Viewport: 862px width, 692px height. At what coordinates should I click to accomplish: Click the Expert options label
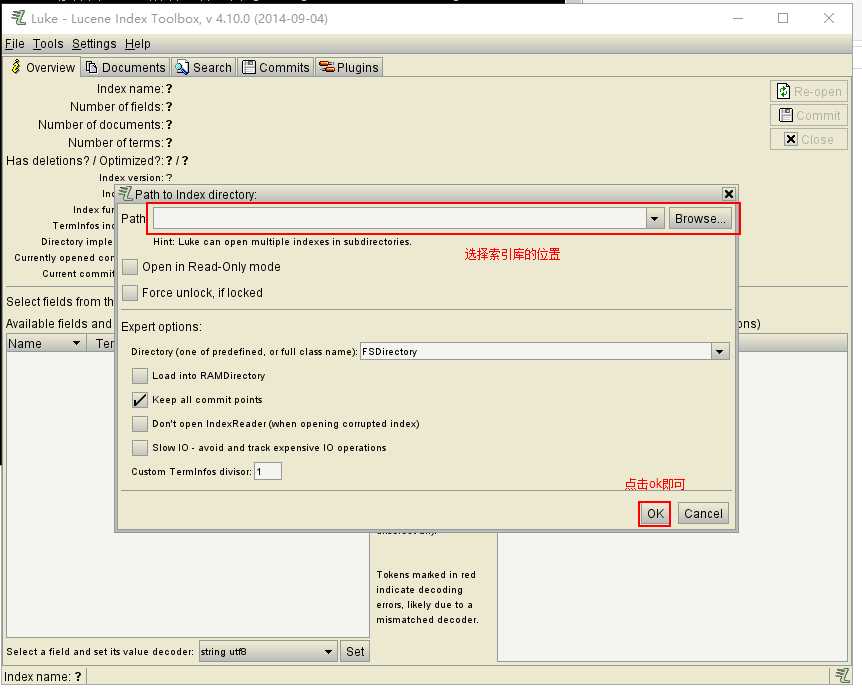coord(161,327)
